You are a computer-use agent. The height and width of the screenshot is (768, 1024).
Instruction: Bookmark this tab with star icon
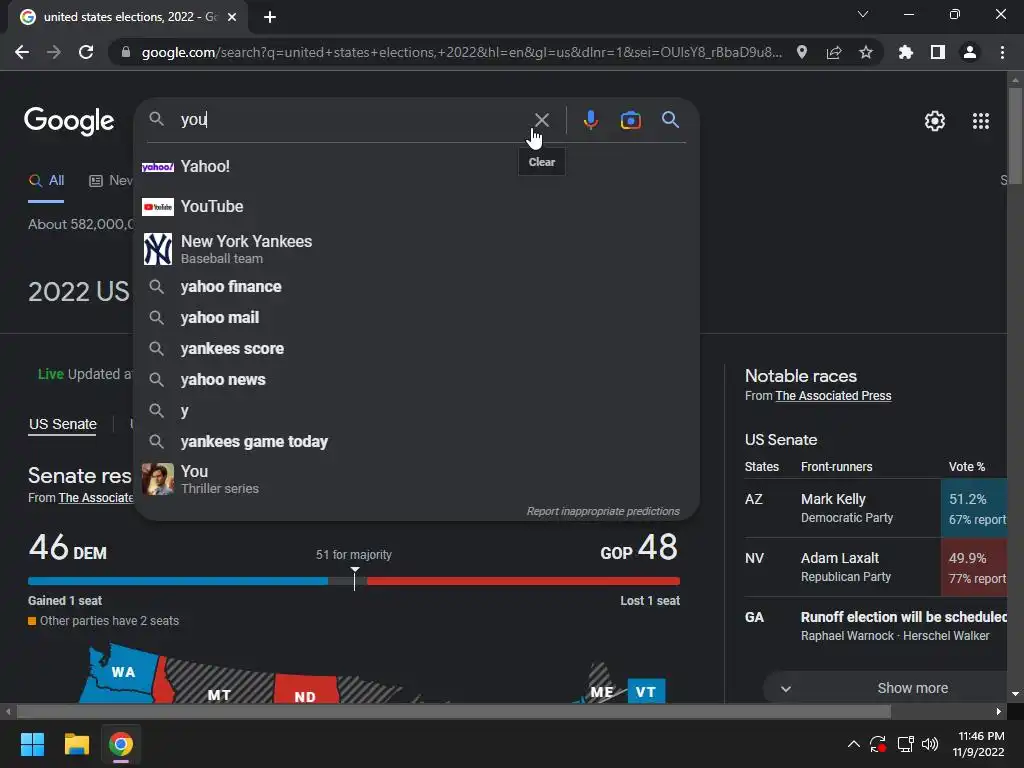(x=866, y=52)
